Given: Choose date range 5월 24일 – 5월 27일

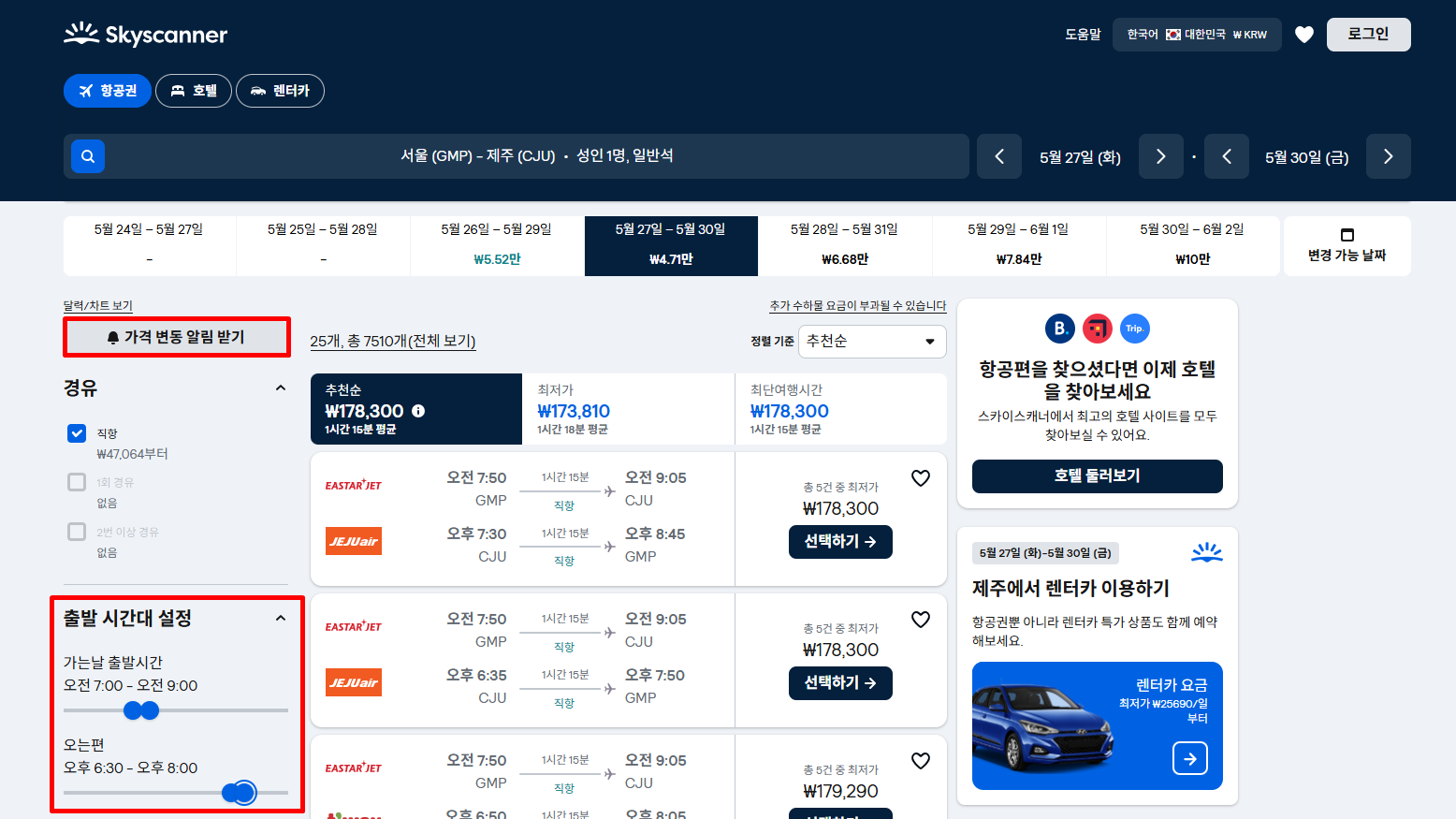Looking at the screenshot, I should tap(149, 245).
